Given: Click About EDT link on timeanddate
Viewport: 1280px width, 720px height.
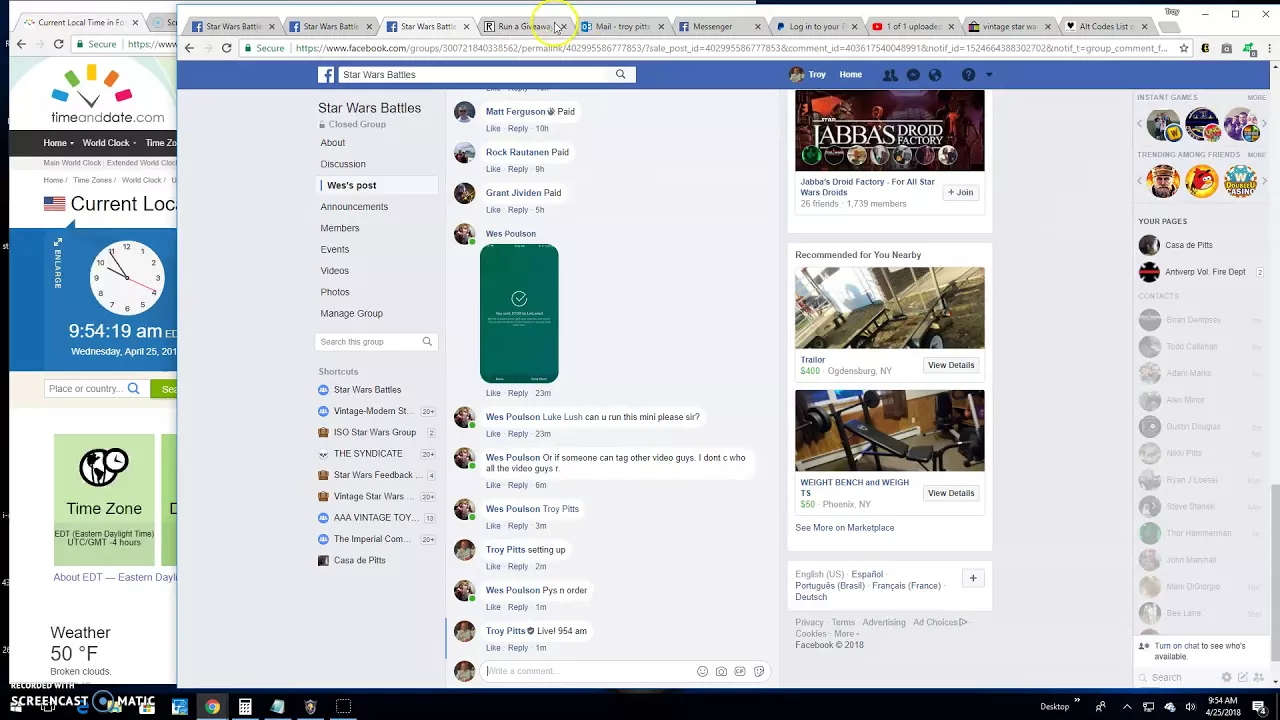Looking at the screenshot, I should click(115, 577).
